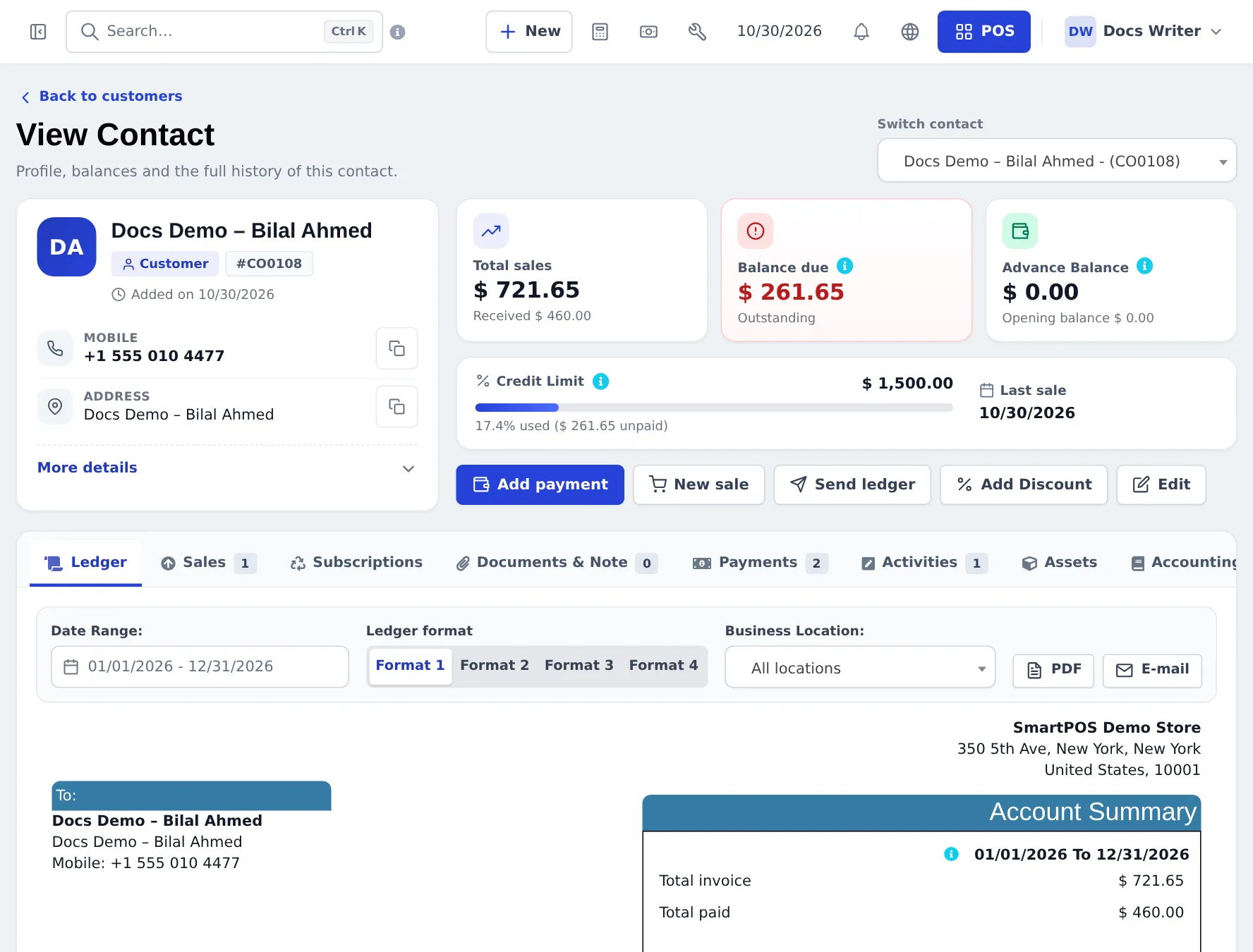The width and height of the screenshot is (1253, 952).
Task: Select ledger Format 2
Action: (x=495, y=666)
